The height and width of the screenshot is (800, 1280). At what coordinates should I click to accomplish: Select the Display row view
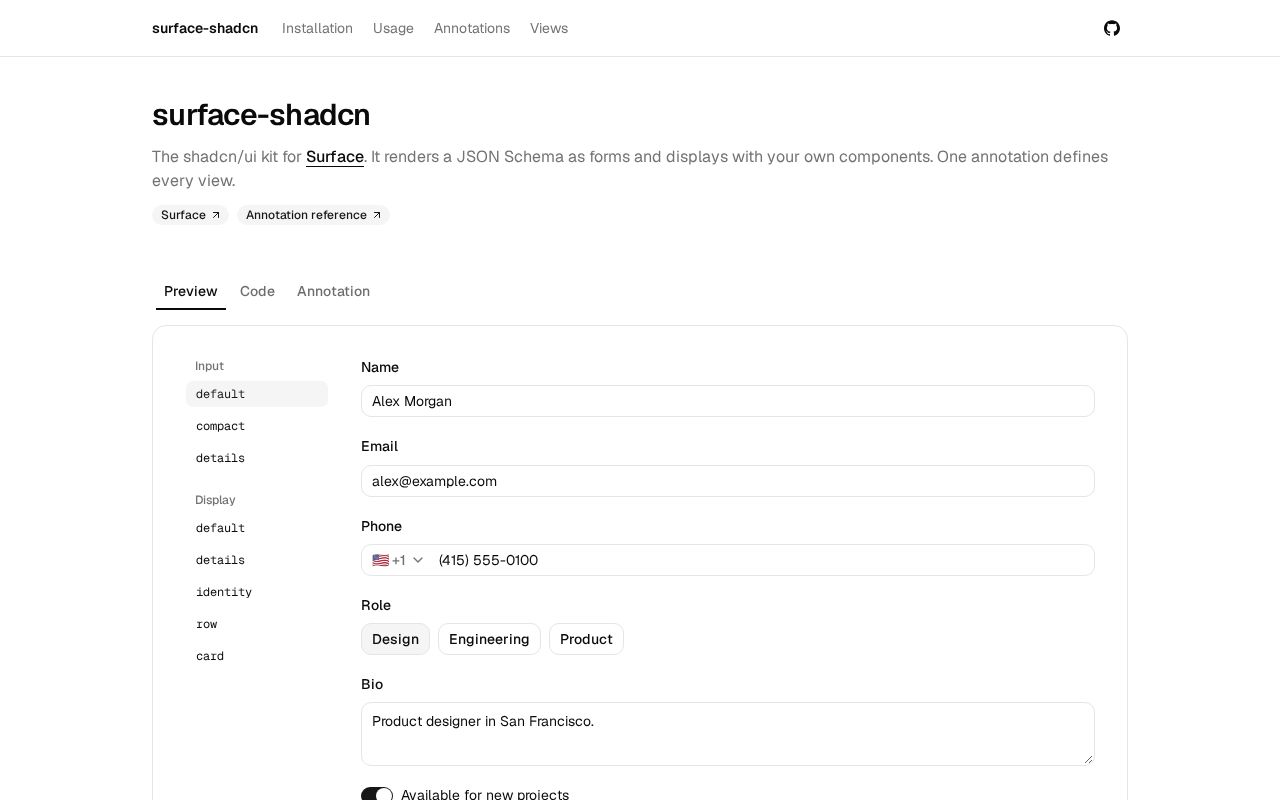(257, 624)
